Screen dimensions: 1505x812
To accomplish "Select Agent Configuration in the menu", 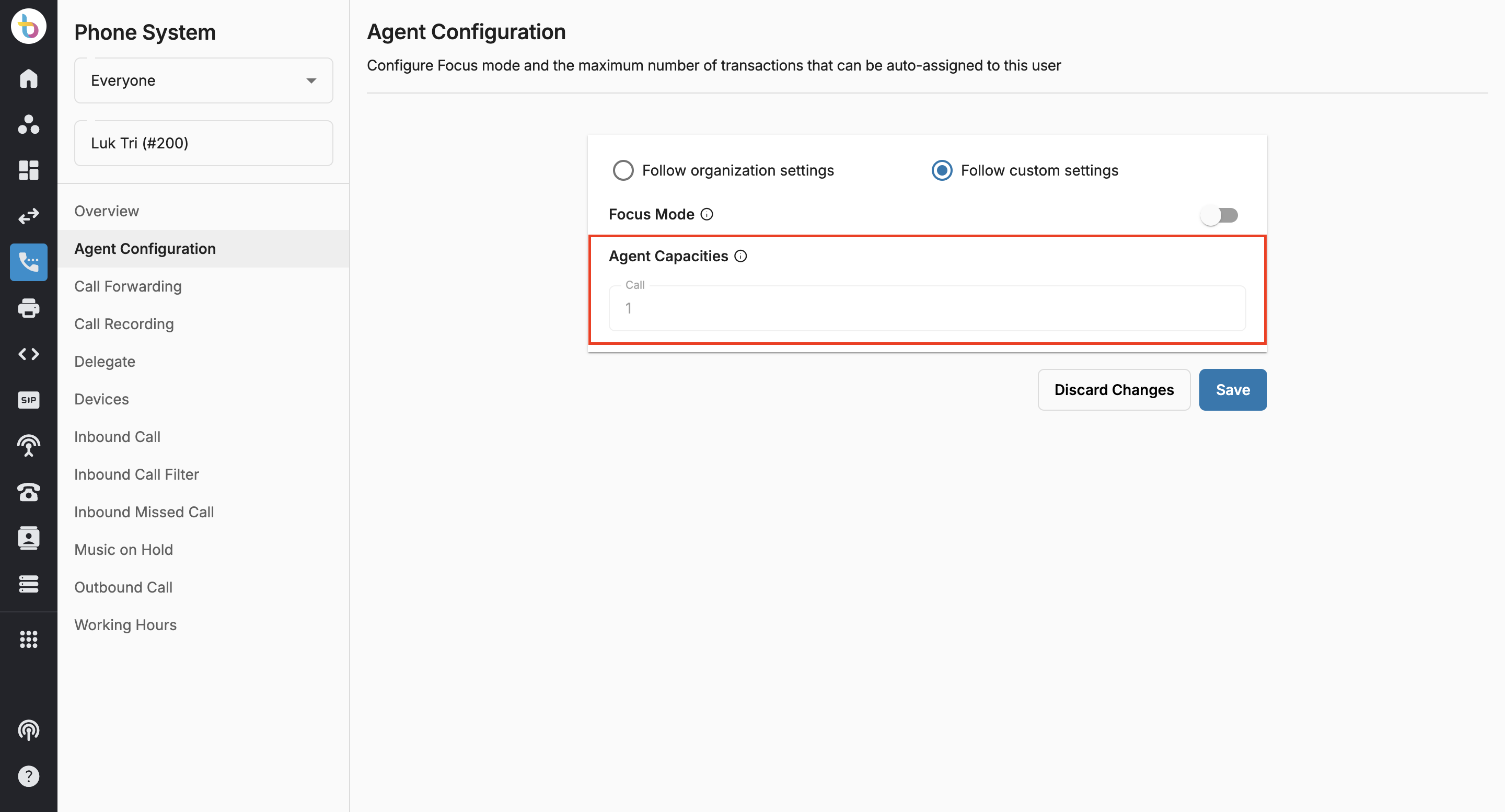I will point(203,248).
